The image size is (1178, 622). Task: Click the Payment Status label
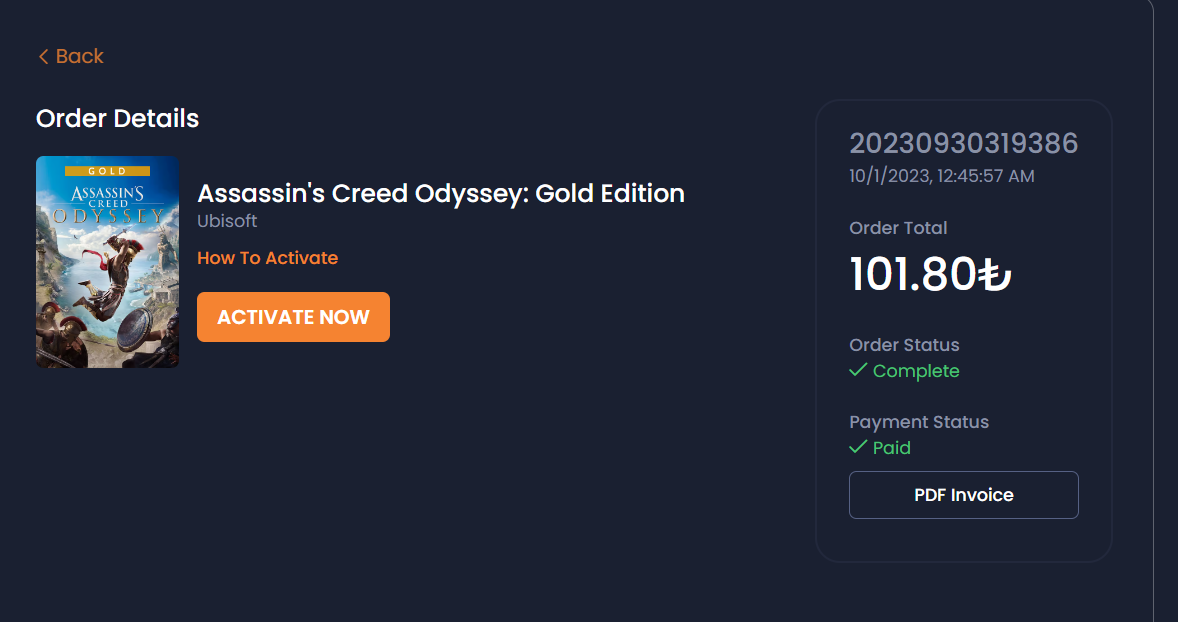tap(919, 422)
